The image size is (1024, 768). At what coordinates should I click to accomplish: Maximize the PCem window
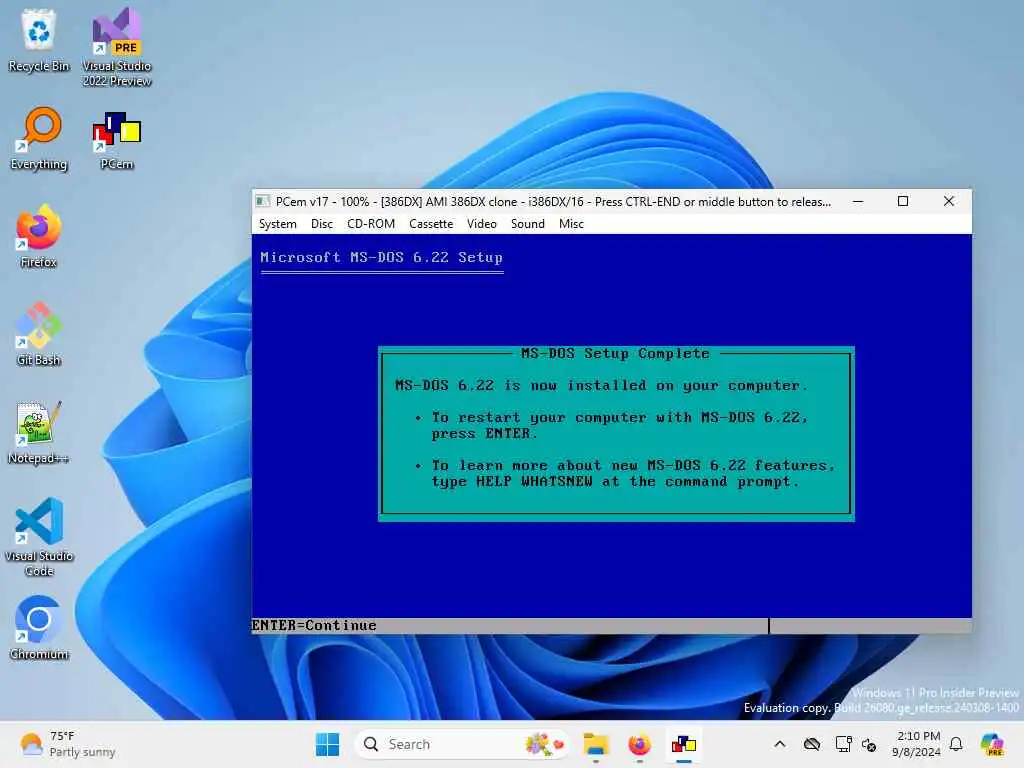tap(903, 201)
